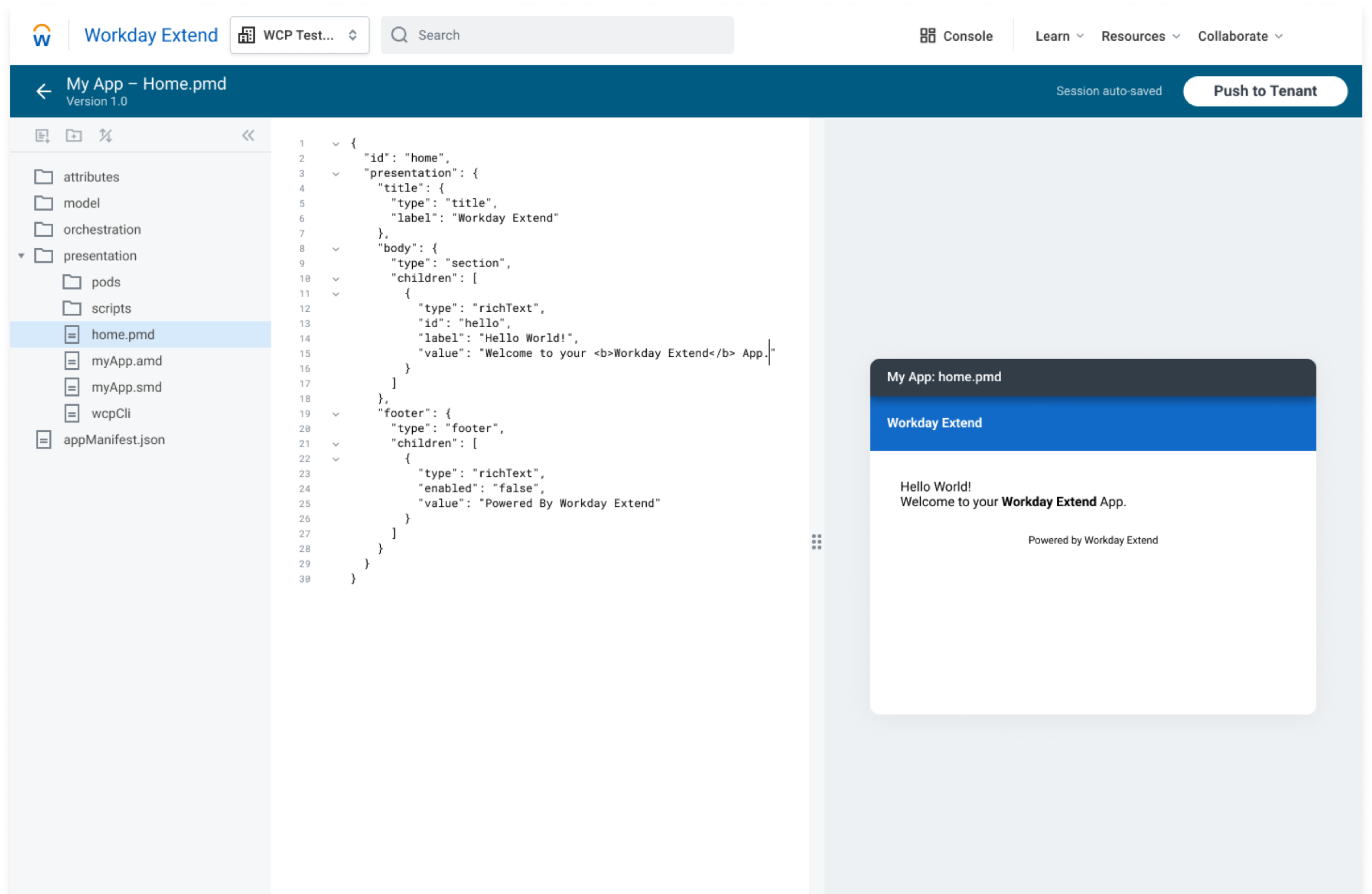Click Powered by Workday Extend preview footer
The image size is (1372, 894).
[x=1093, y=540]
